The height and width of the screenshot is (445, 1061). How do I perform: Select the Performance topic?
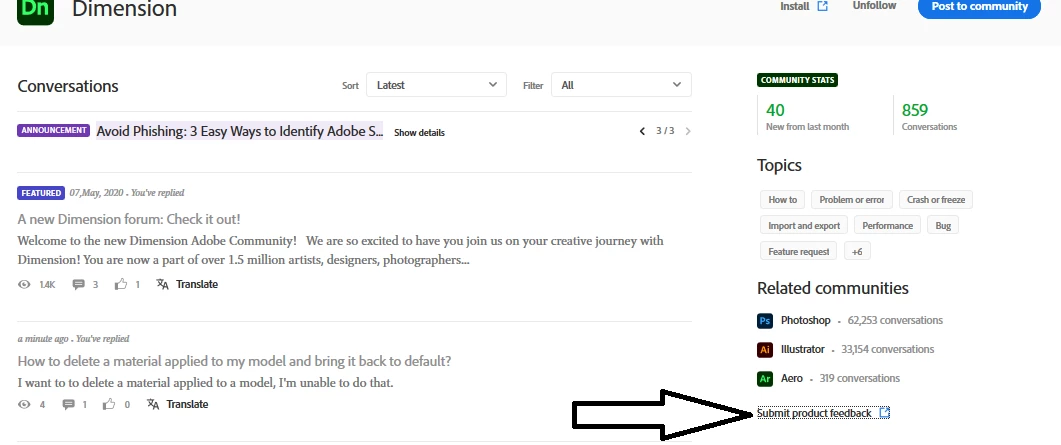coord(887,226)
